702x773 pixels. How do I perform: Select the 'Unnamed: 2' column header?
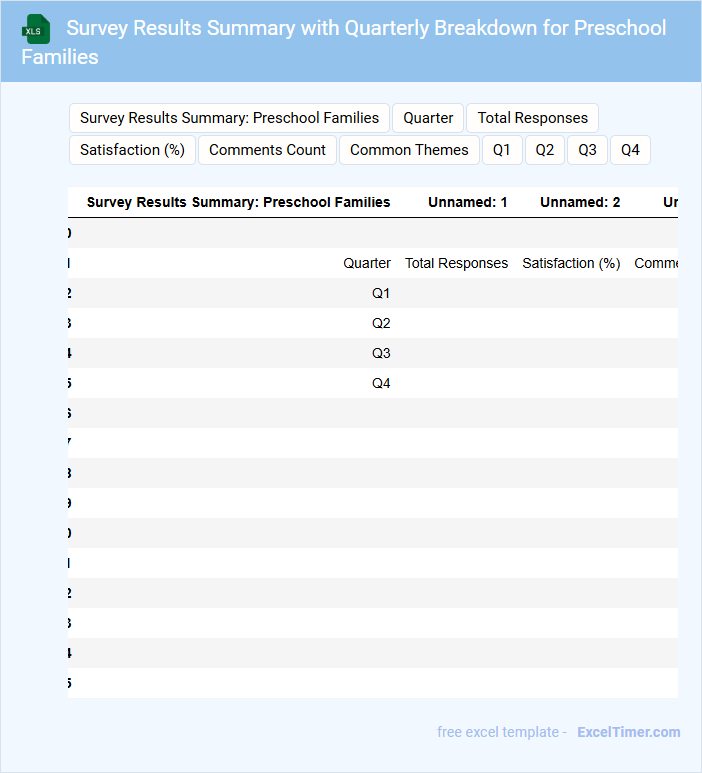(580, 202)
